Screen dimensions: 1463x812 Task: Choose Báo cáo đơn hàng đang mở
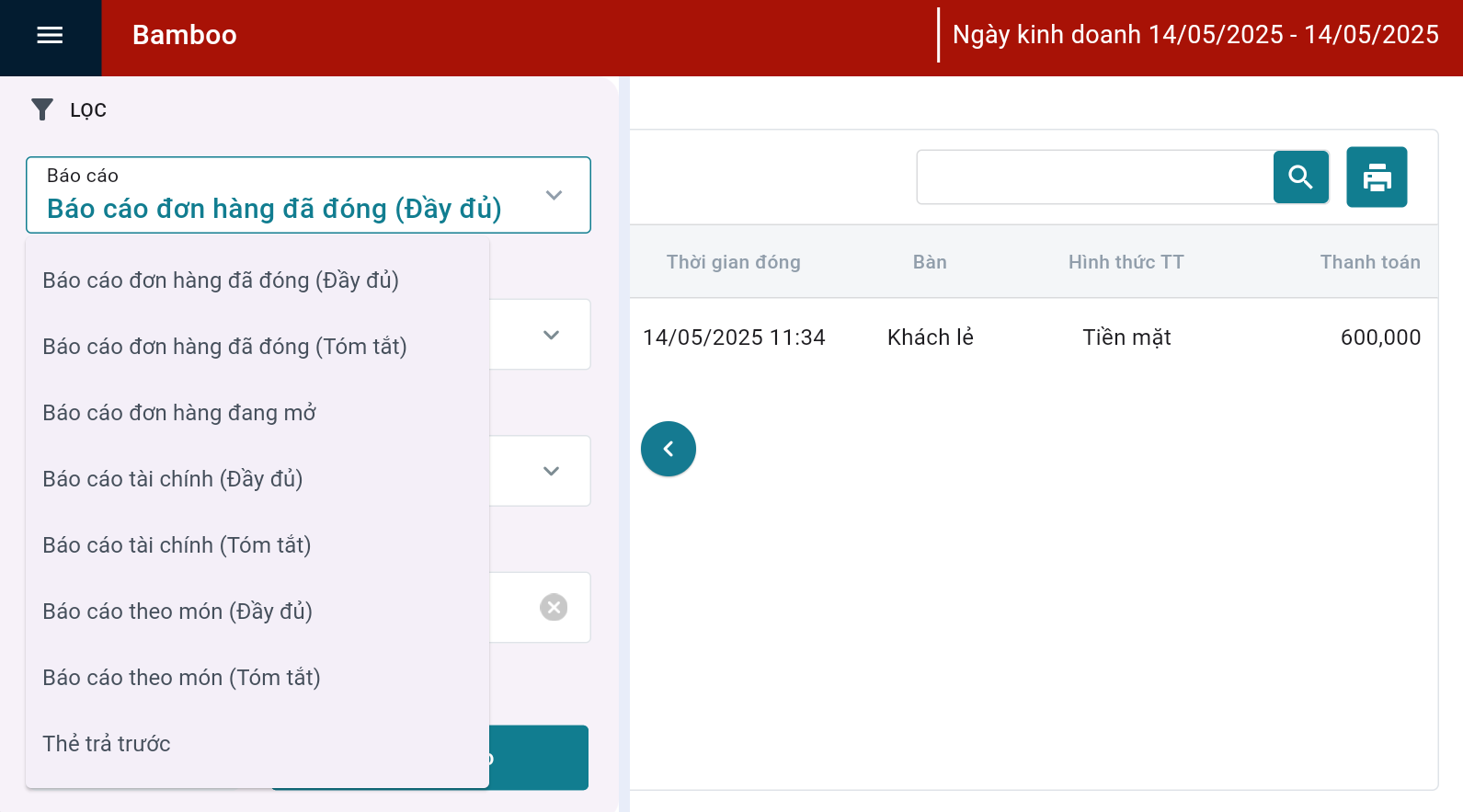[179, 413]
